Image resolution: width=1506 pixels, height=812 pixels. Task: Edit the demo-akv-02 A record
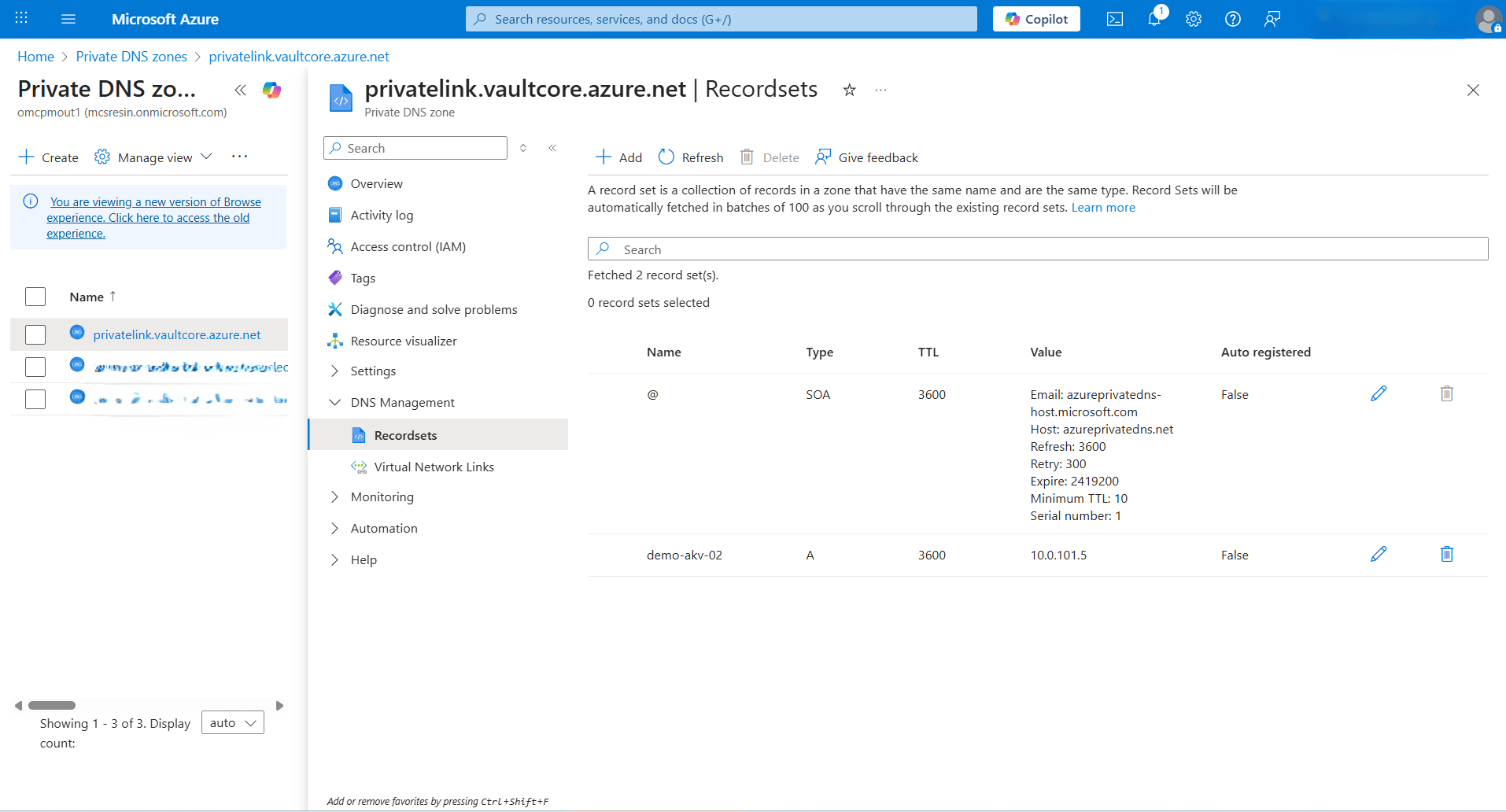[x=1378, y=554]
